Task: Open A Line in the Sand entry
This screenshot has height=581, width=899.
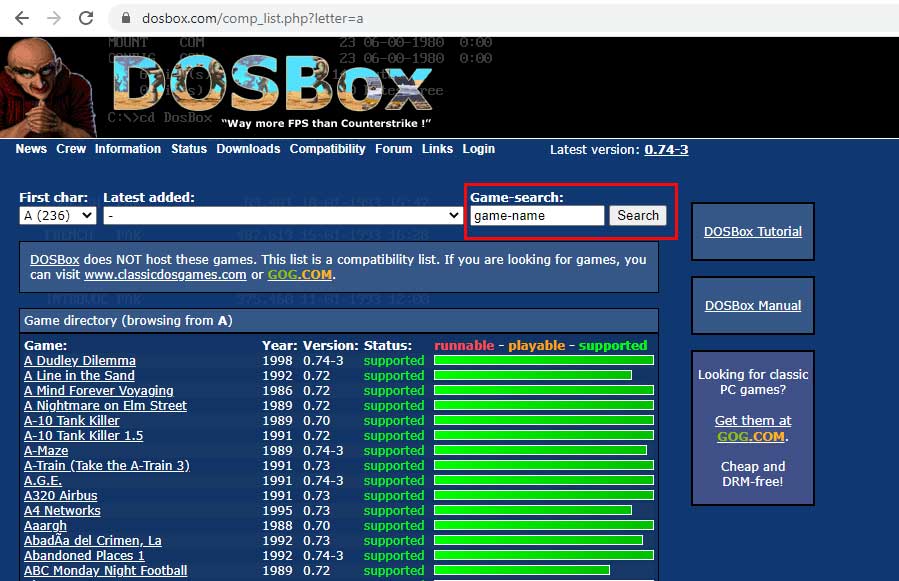Action: [79, 376]
